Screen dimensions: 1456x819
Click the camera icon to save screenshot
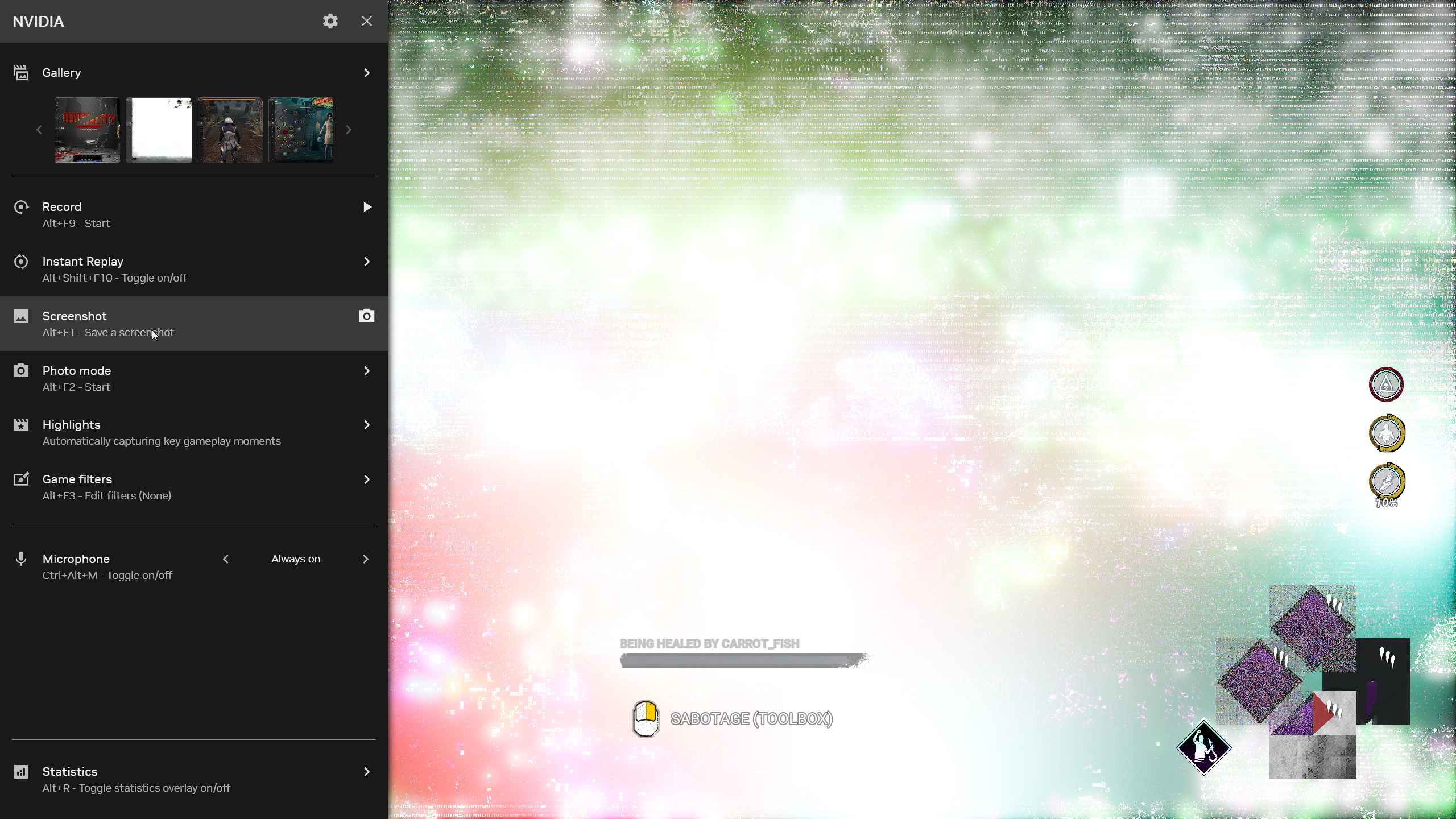point(367,316)
